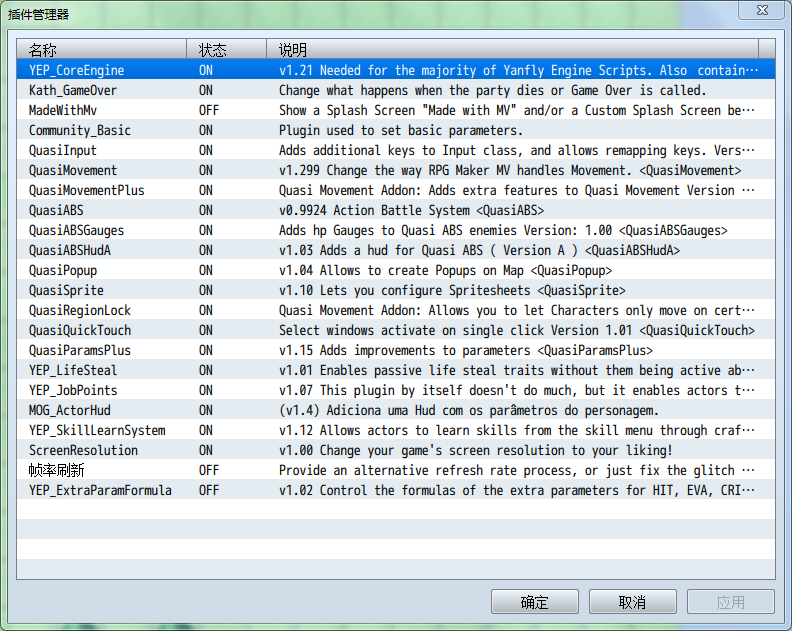
Task: Click the 确定 button
Action: pos(534,601)
